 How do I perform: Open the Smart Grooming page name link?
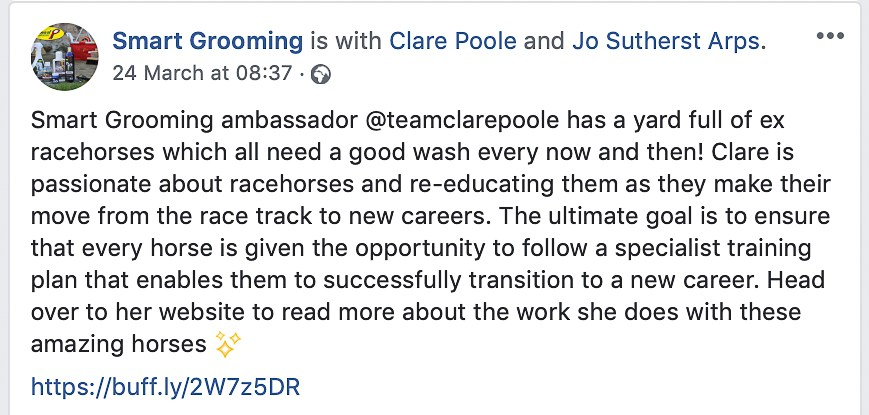pos(207,41)
